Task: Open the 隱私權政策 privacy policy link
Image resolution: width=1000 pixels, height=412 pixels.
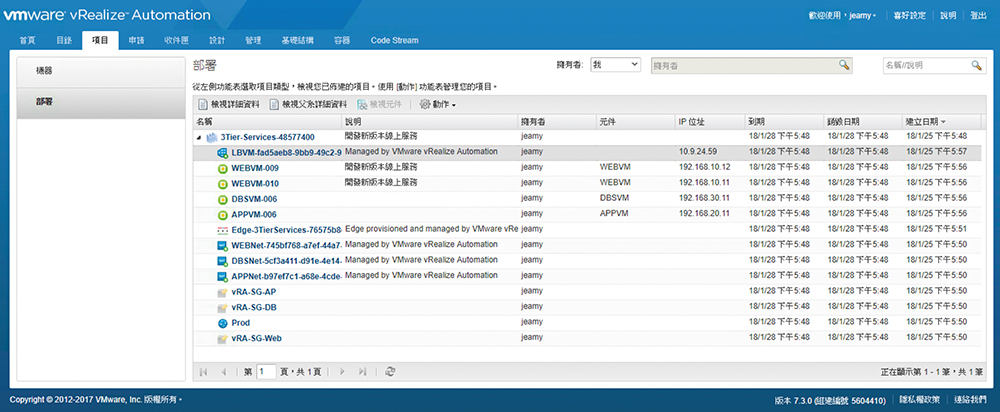Action: coord(919,401)
